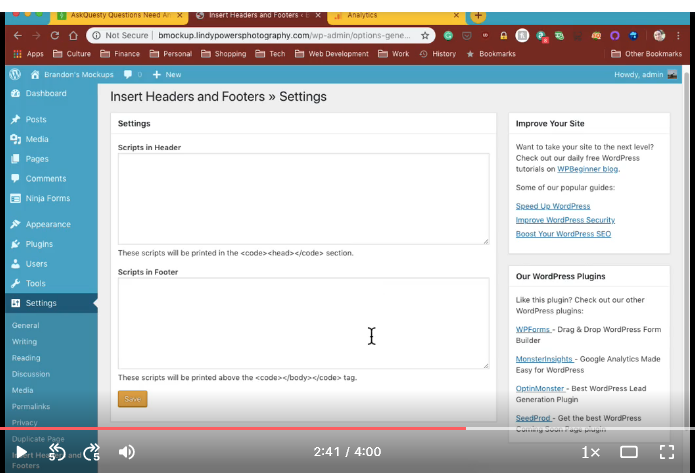Go to browser home icon
Viewport: 695px width, 473px height.
[x=73, y=35]
